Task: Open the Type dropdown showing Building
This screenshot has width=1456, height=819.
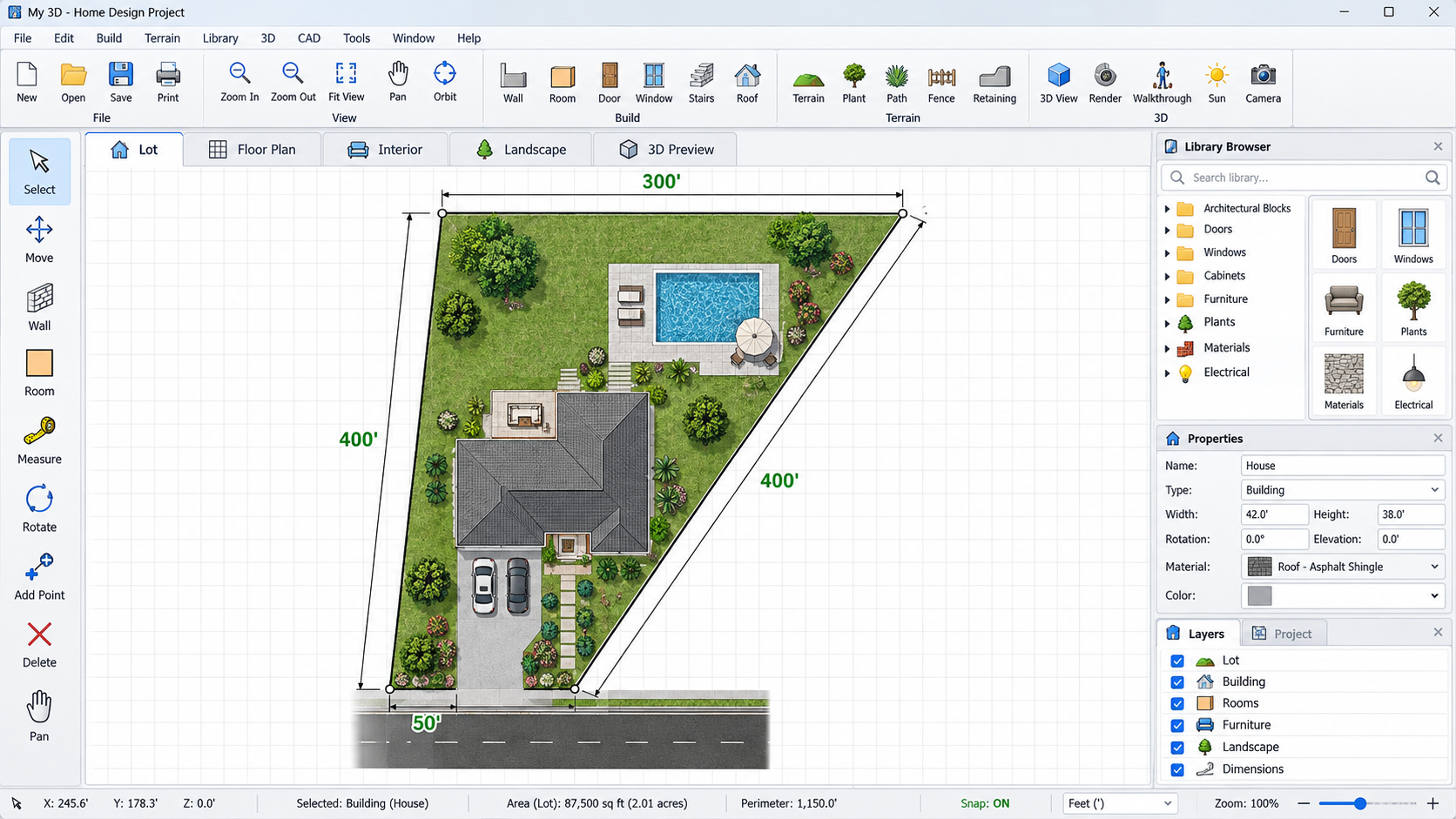Action: (x=1342, y=490)
